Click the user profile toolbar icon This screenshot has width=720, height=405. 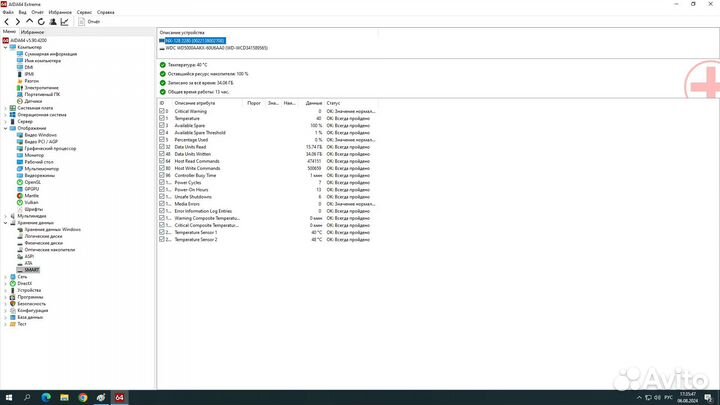pos(54,20)
